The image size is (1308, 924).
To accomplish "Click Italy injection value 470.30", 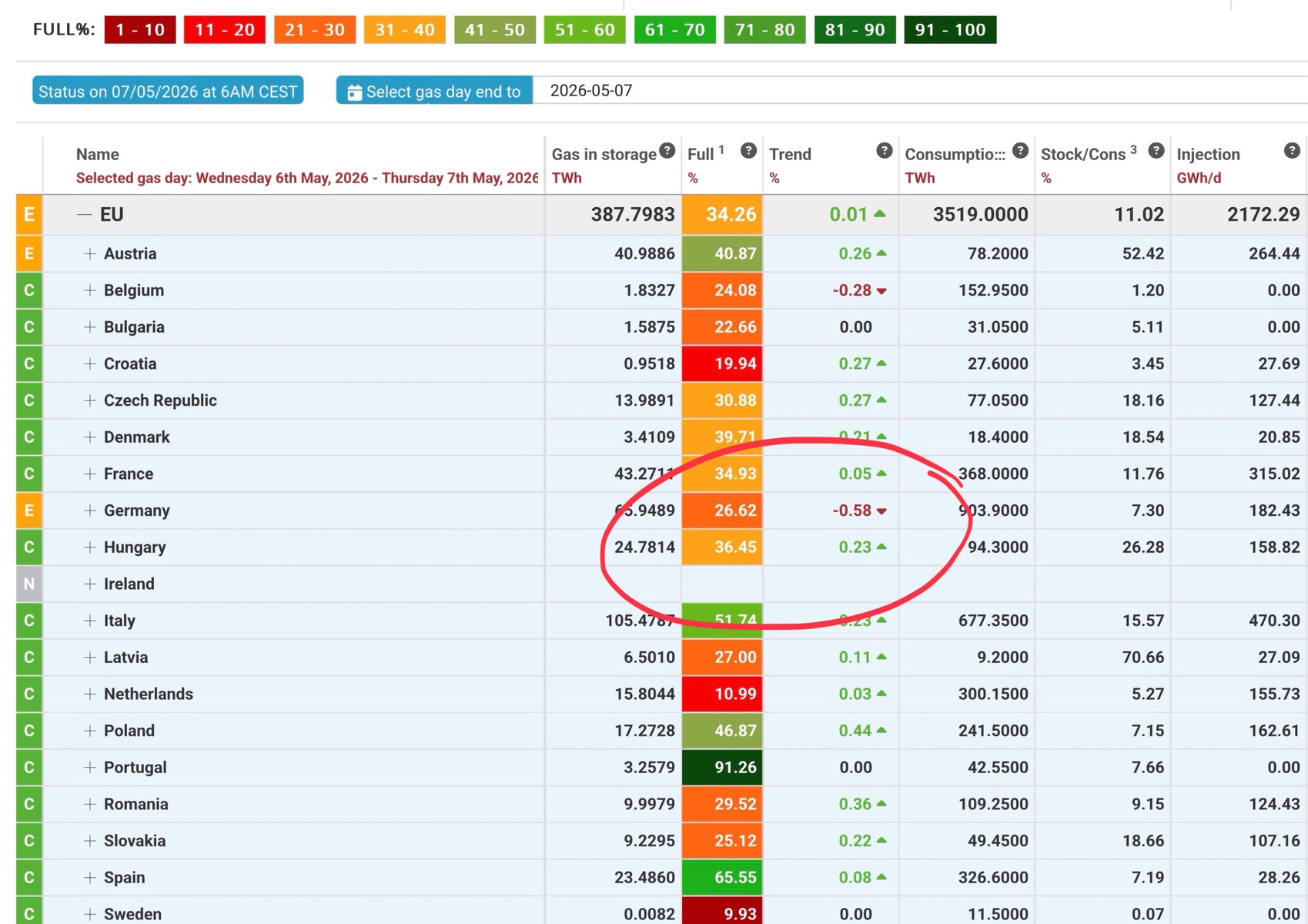I will (x=1274, y=621).
